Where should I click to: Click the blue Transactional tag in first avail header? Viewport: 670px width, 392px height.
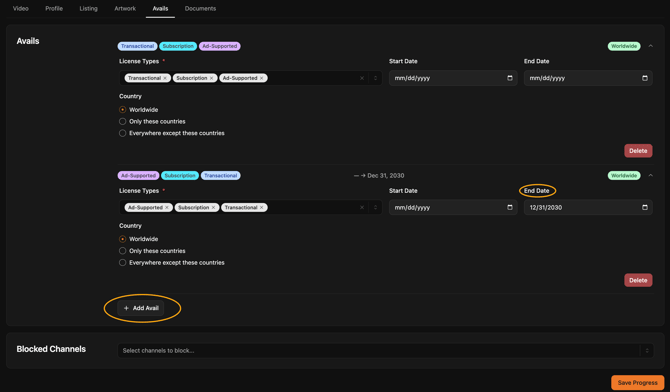(x=137, y=46)
